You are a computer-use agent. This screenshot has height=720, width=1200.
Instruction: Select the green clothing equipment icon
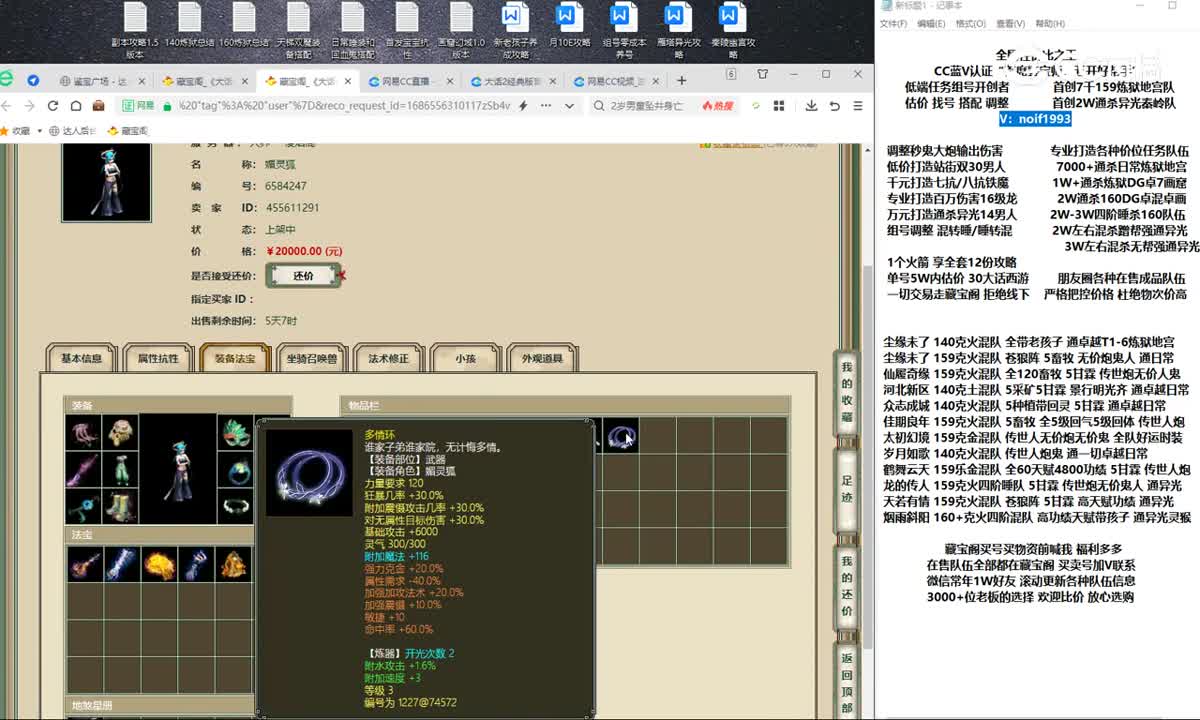pos(121,470)
